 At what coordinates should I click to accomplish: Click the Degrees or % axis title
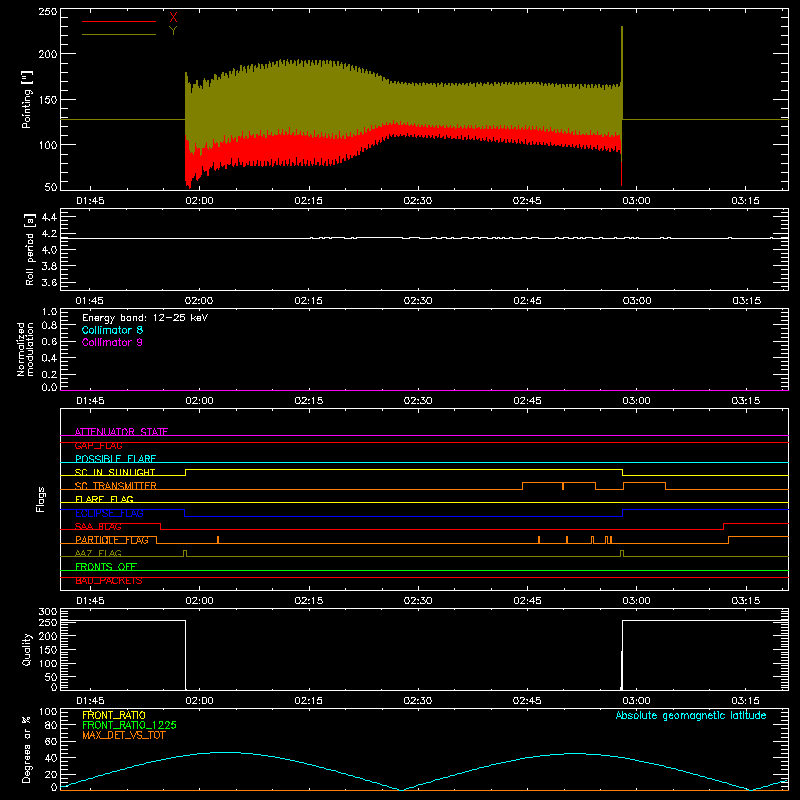[27, 750]
